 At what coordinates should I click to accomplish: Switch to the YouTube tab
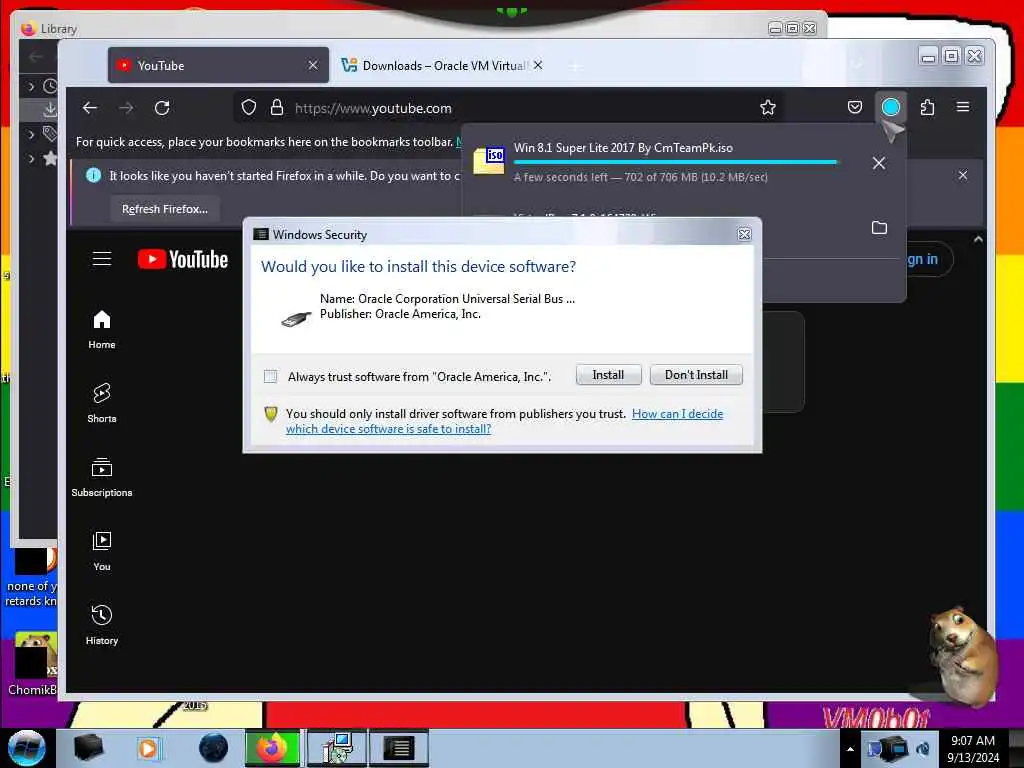218,65
